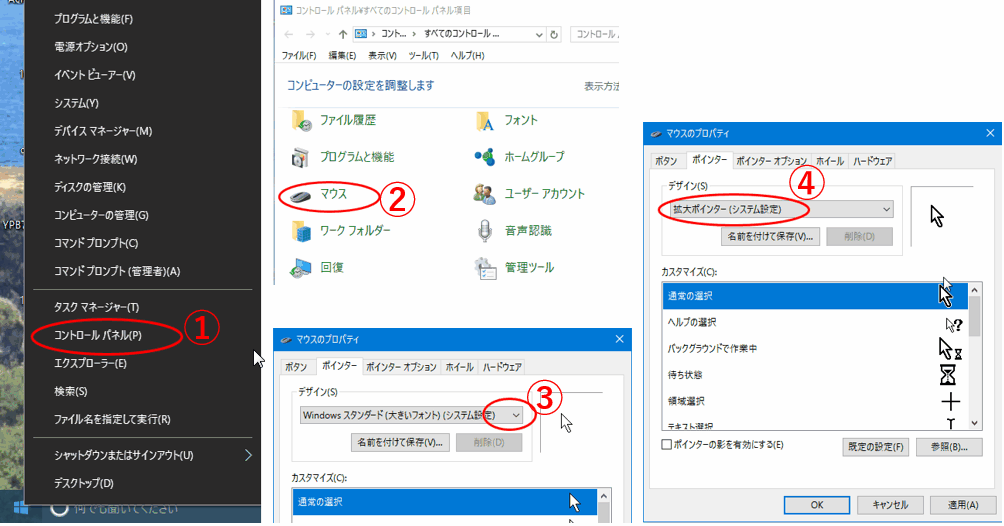Open コントロール パネル(P) in the context menu
The height and width of the screenshot is (526, 1004).
click(x=97, y=335)
